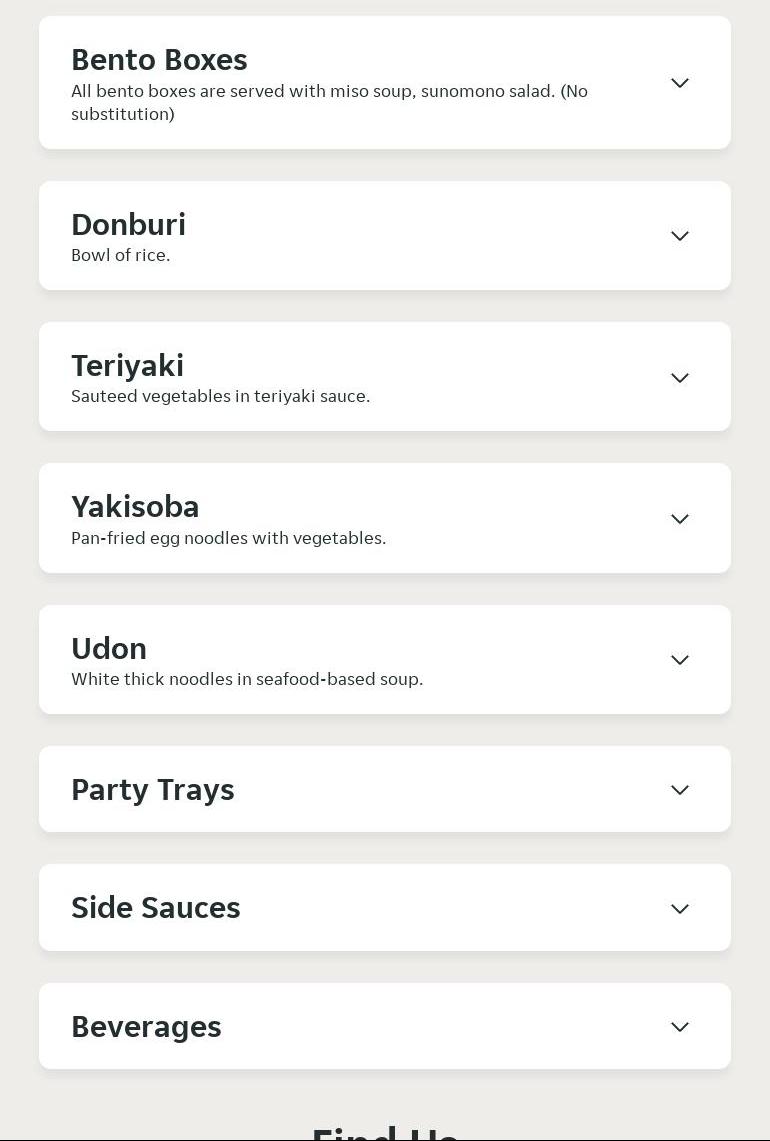Expand the Bento Boxes chevron arrow
Screen dimensions: 770x1141
680,83
